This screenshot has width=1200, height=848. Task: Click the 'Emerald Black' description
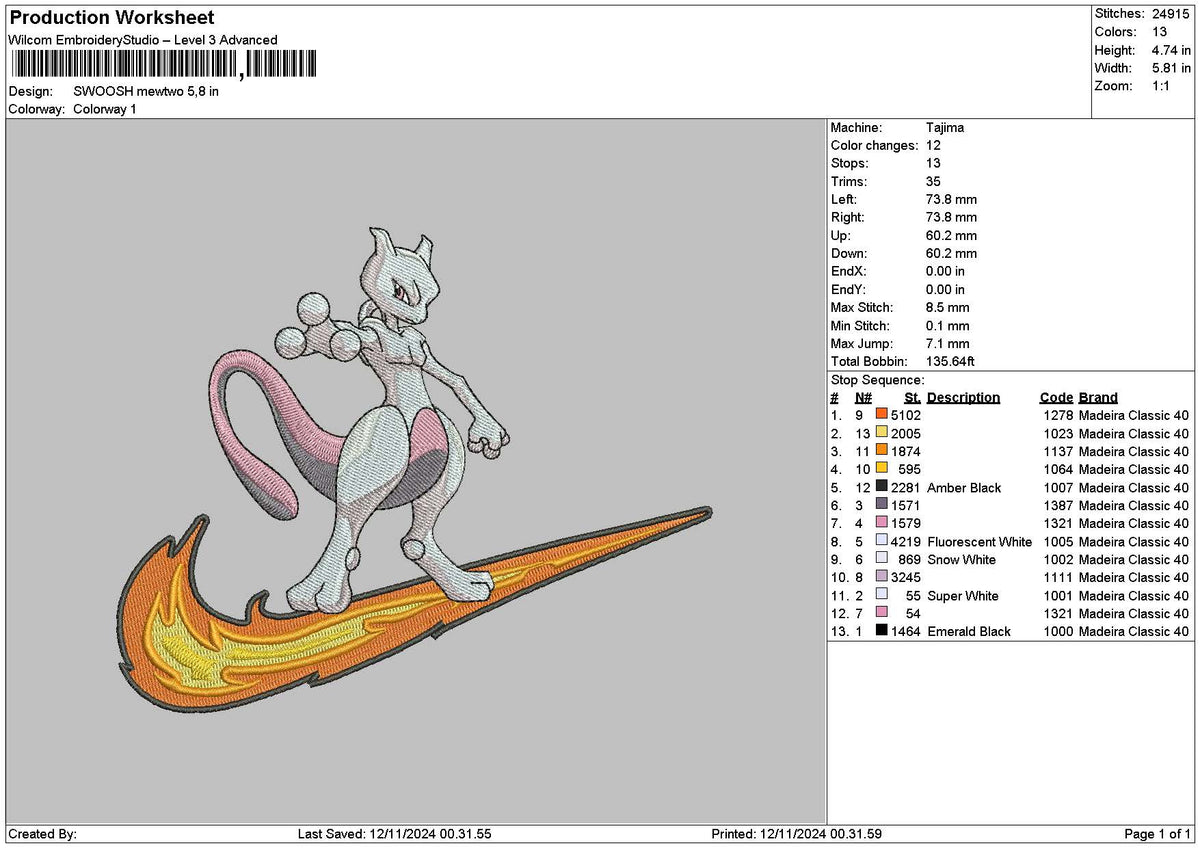(969, 632)
